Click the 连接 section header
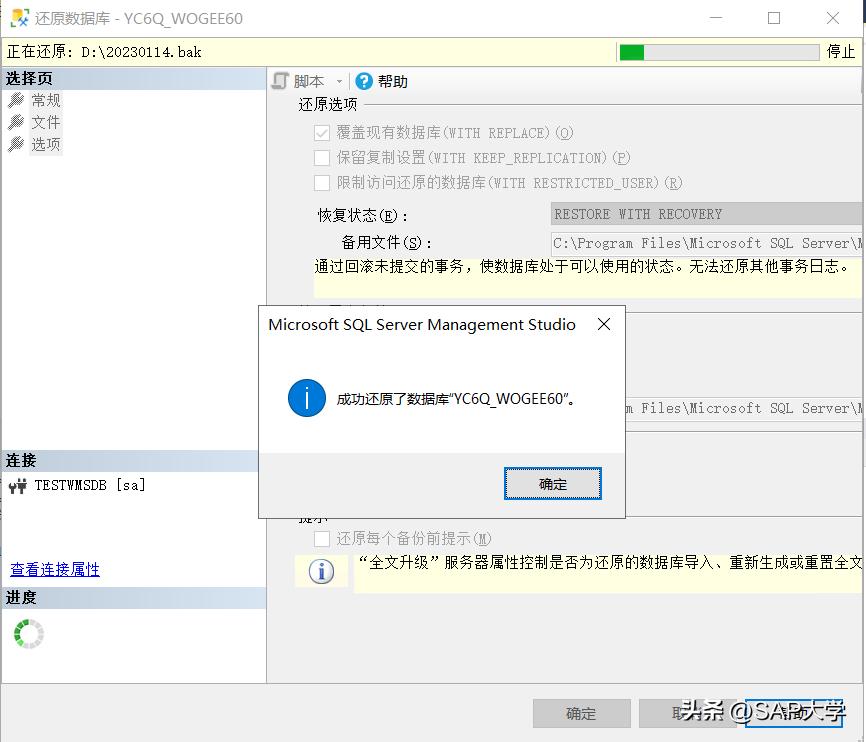Image resolution: width=866 pixels, height=742 pixels. (x=130, y=461)
